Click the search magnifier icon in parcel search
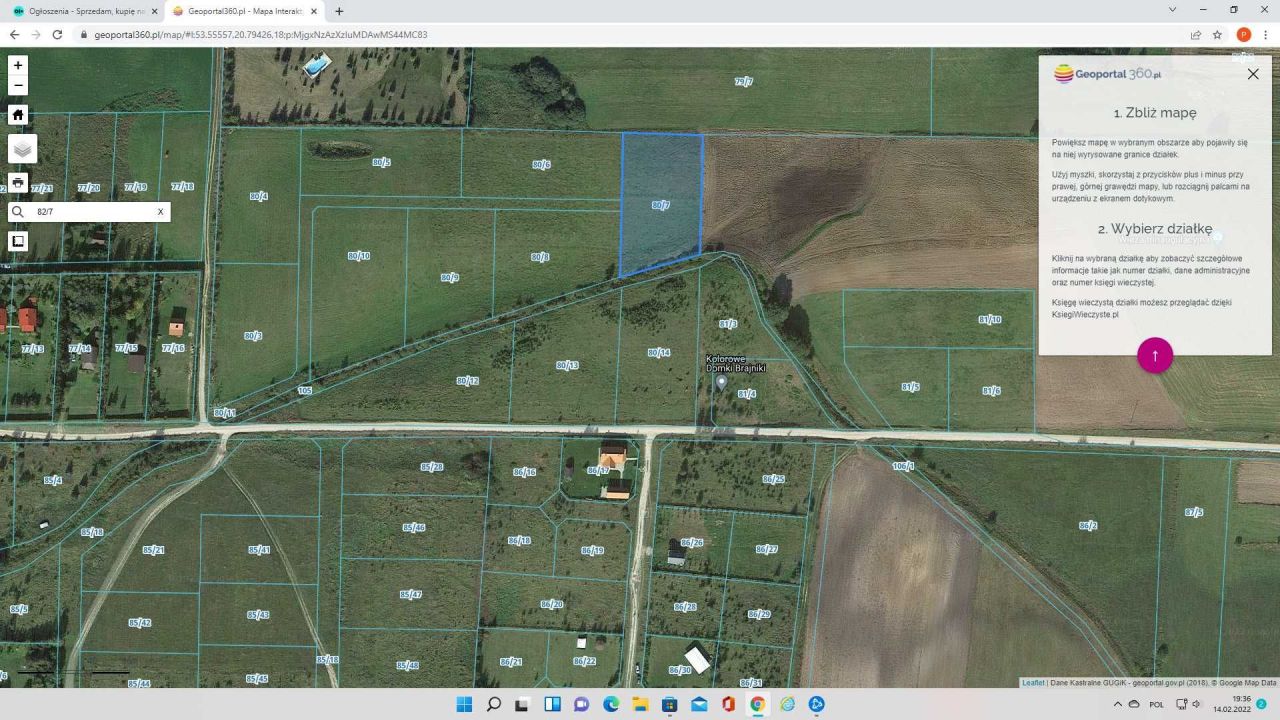This screenshot has height=720, width=1280. (18, 212)
